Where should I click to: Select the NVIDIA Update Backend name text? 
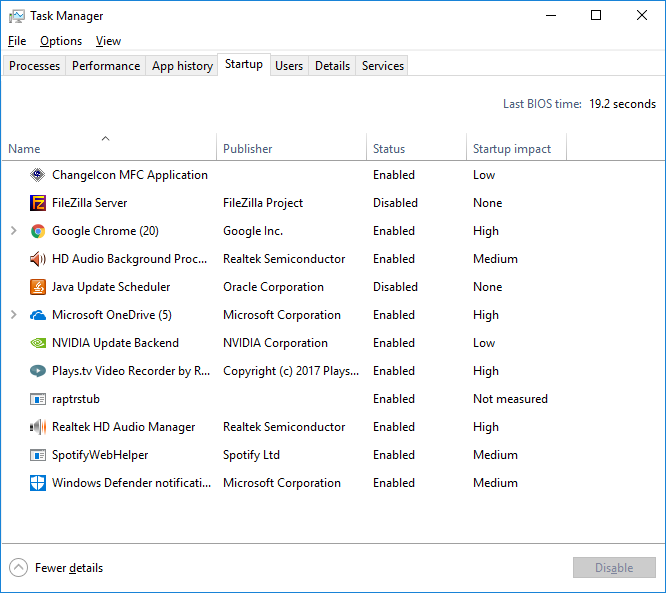pos(116,343)
